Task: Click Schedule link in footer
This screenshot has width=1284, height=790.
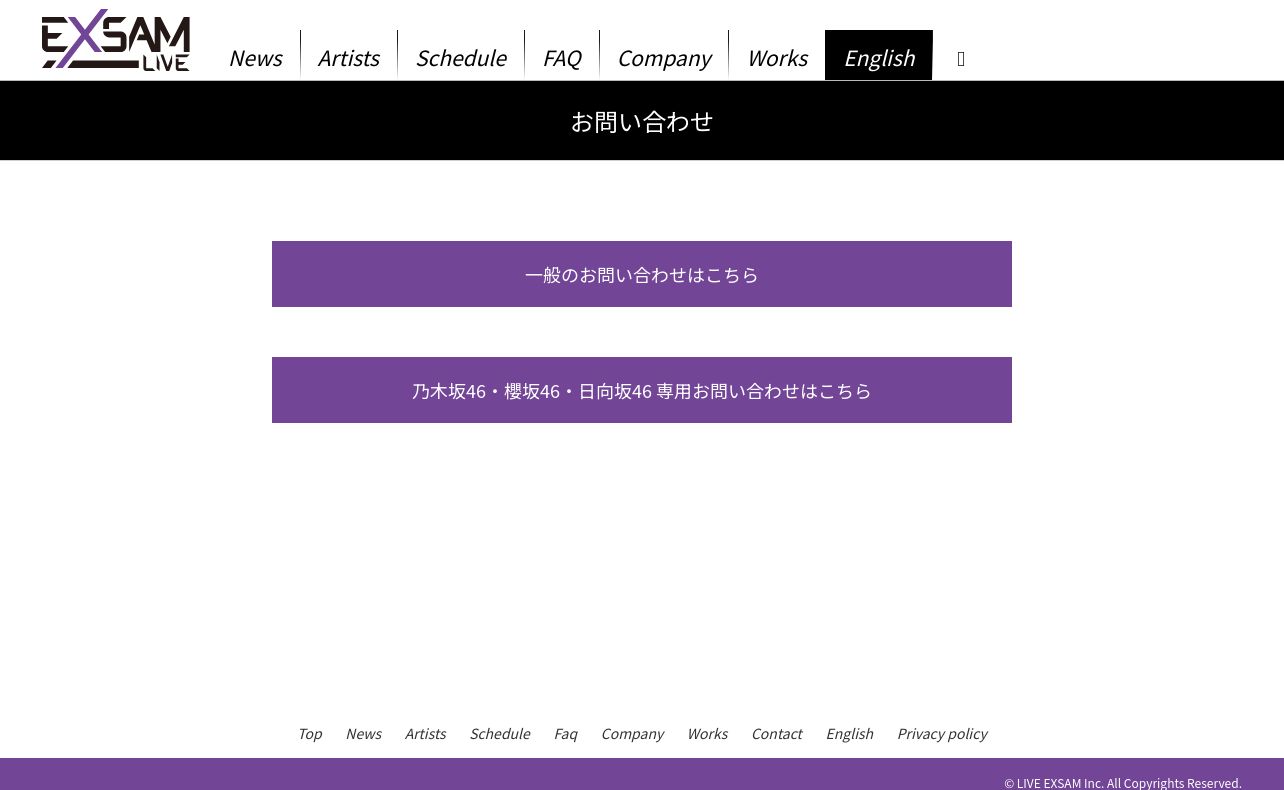Action: (x=500, y=734)
